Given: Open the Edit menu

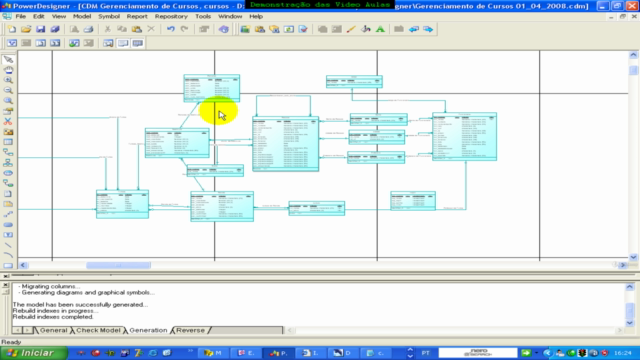Looking at the screenshot, I should [x=39, y=16].
